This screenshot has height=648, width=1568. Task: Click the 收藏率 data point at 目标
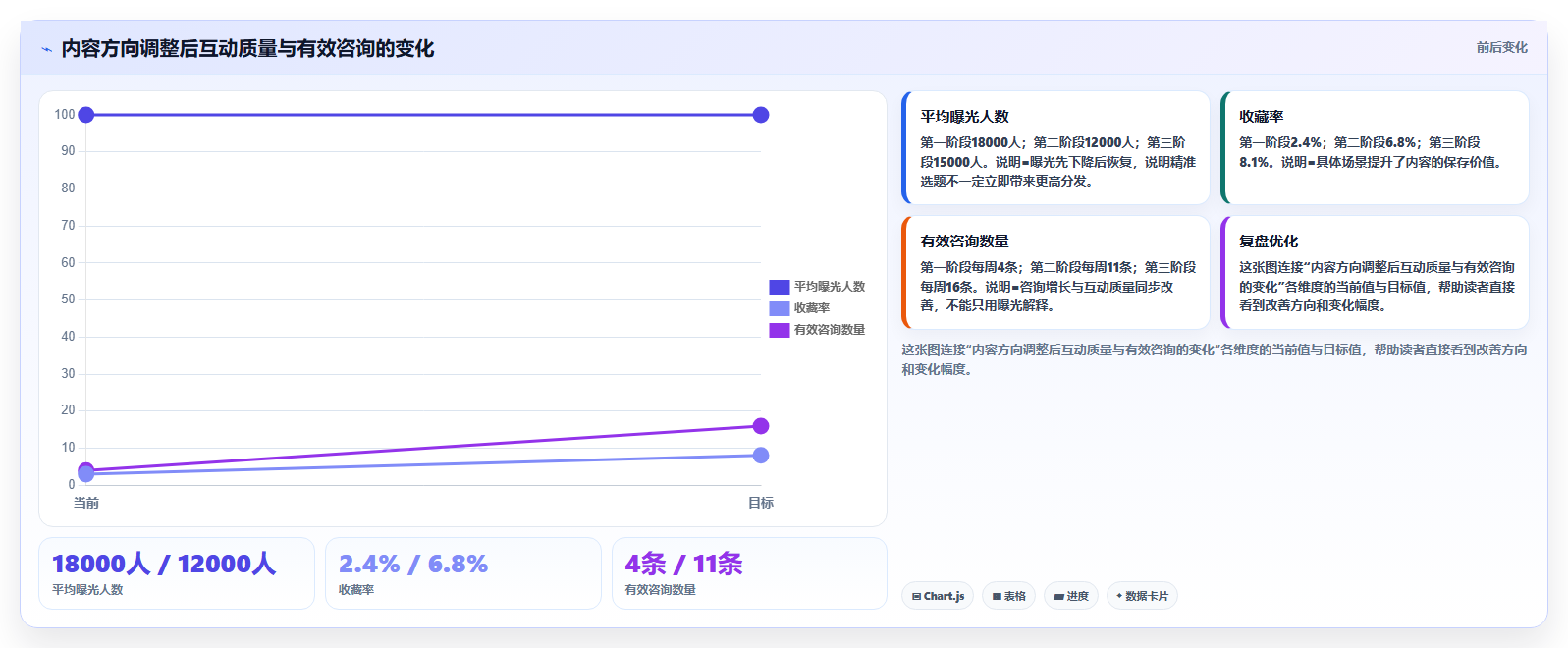coord(761,456)
